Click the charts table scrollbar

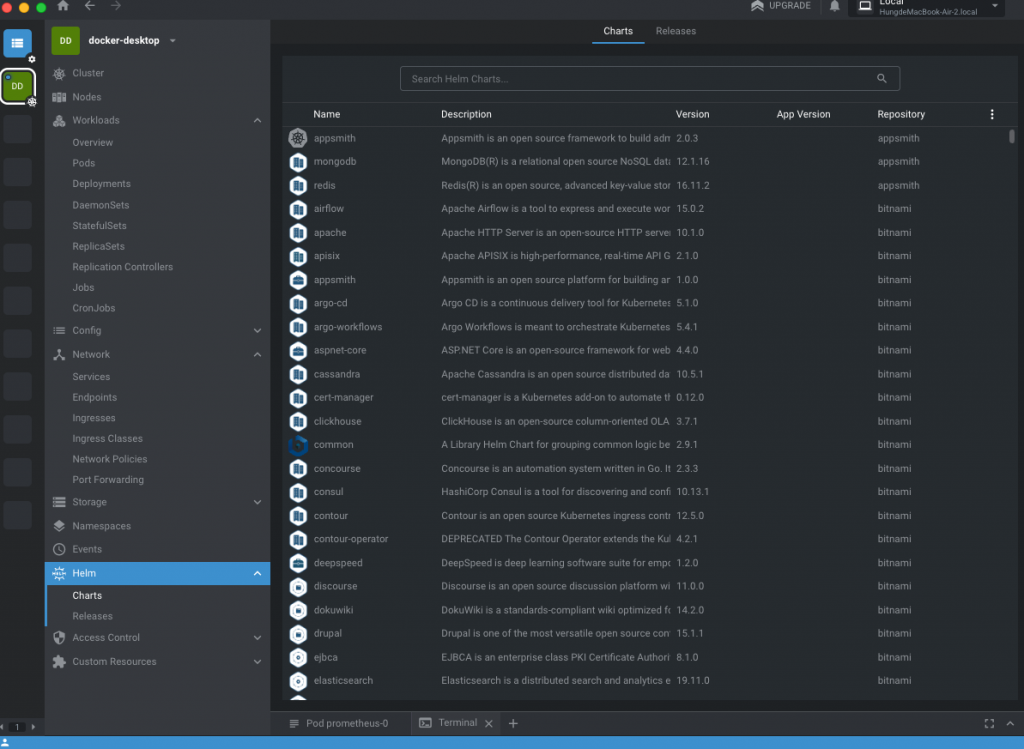click(1012, 136)
